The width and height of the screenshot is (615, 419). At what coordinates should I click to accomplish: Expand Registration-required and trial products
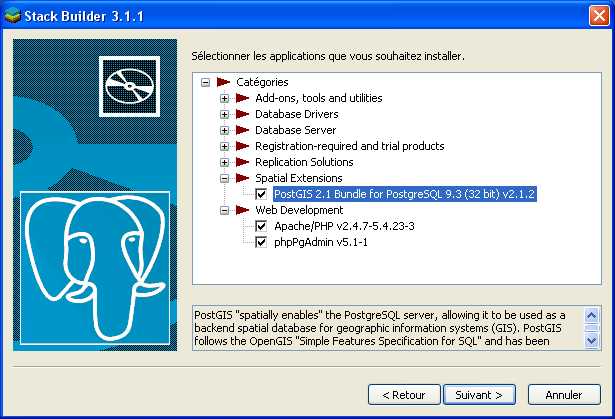click(224, 146)
